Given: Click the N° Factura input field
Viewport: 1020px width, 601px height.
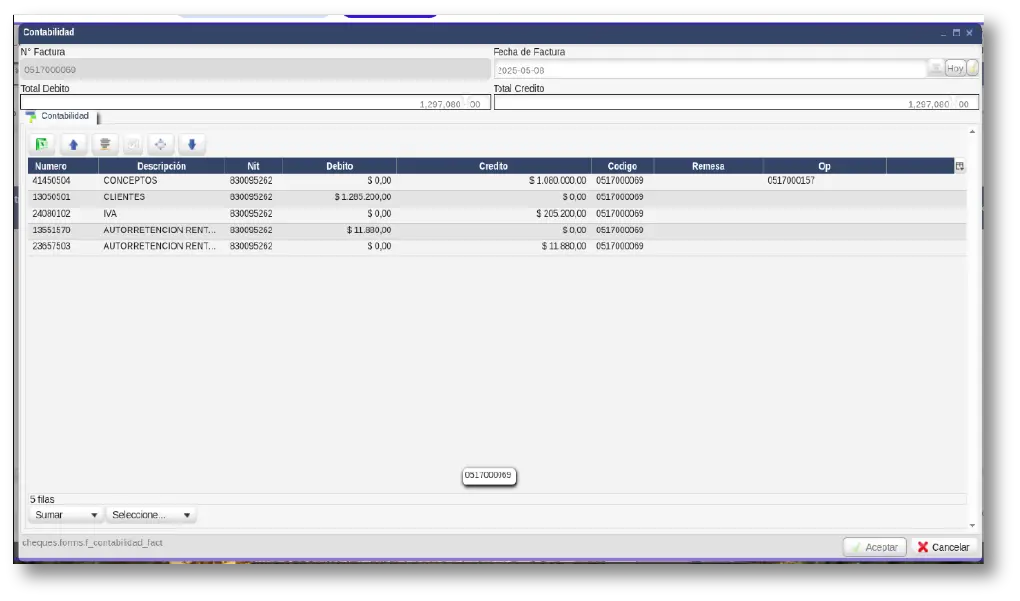Looking at the screenshot, I should pyautogui.click(x=255, y=70).
